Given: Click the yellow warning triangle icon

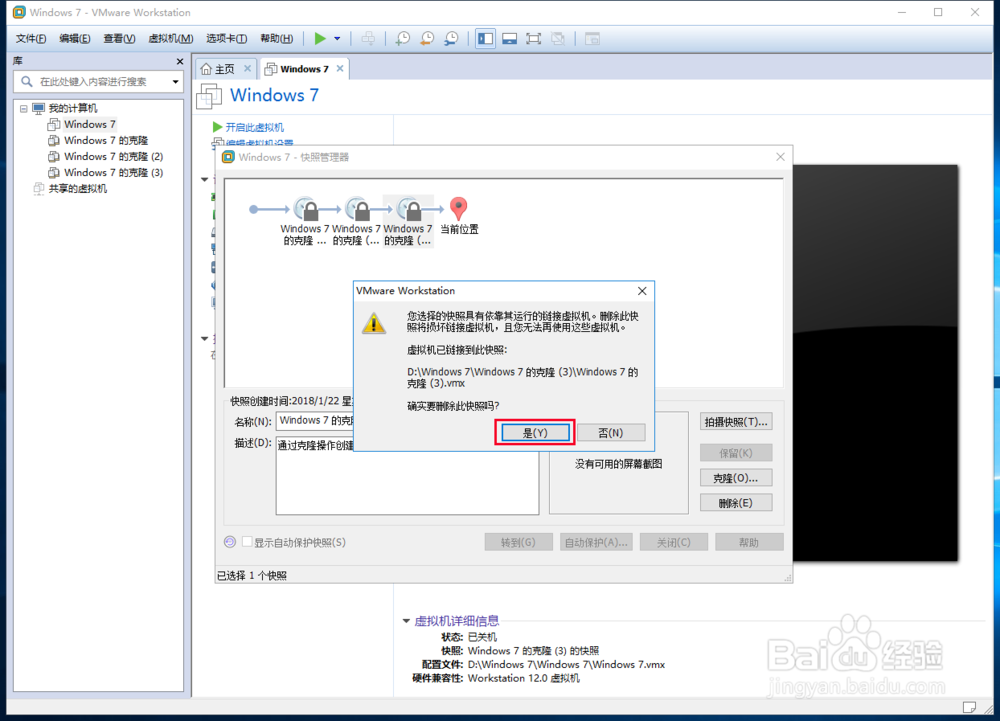Looking at the screenshot, I should (374, 323).
